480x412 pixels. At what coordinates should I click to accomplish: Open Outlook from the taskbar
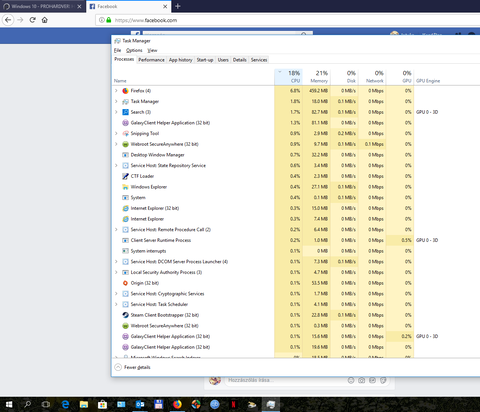(x=140, y=404)
